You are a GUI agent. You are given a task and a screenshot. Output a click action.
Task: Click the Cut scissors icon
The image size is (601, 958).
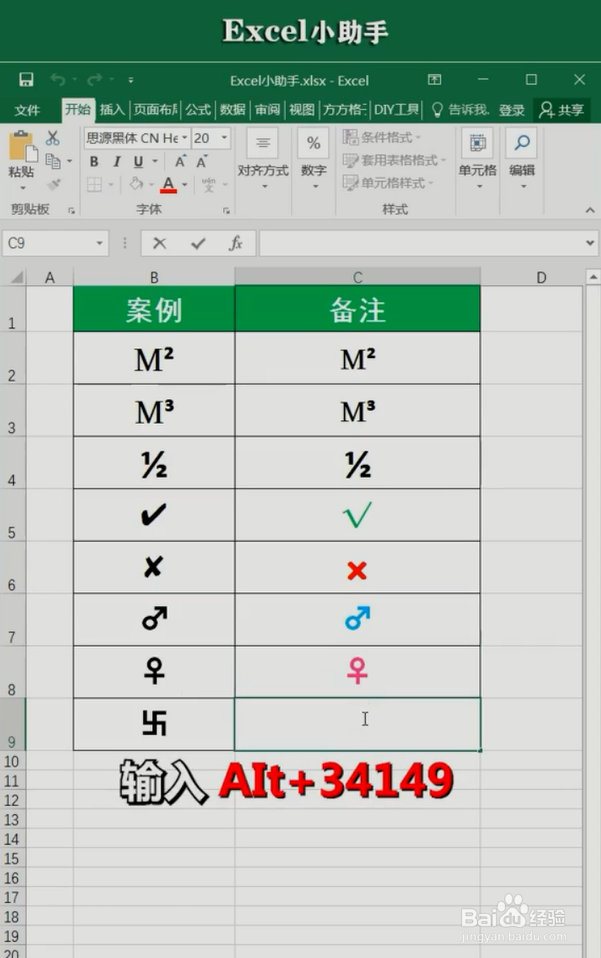point(53,139)
